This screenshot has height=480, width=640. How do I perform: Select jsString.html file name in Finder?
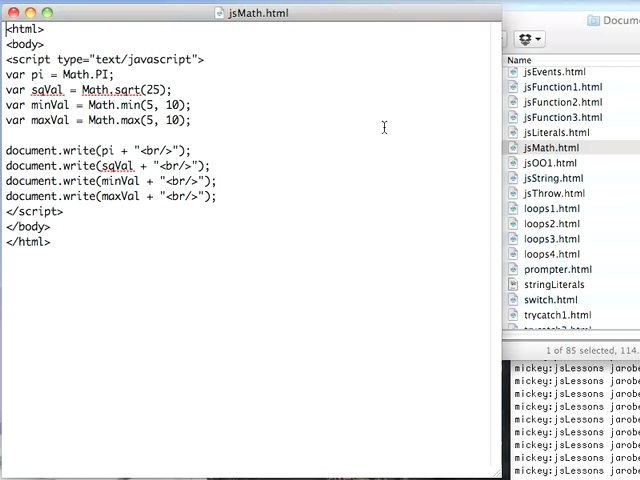click(x=554, y=178)
